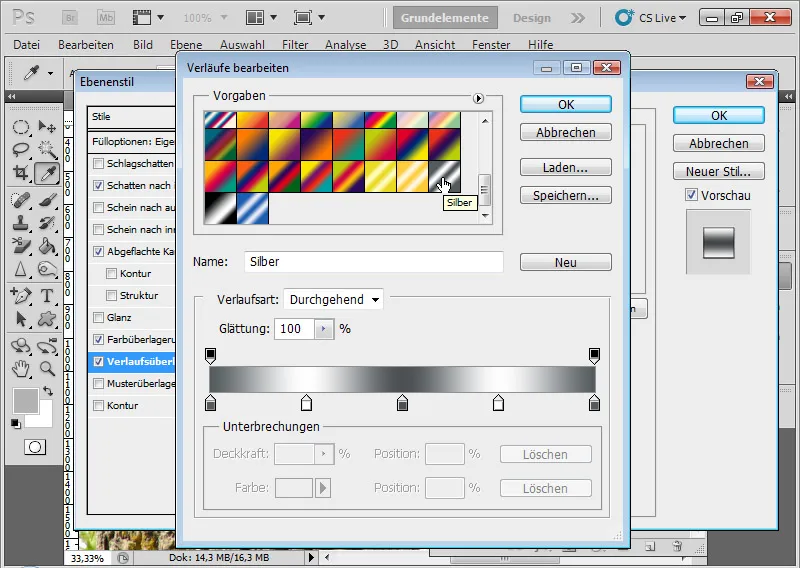Screen dimensions: 800x568
Task: Select the Custom Shape tool
Action: (x=47, y=319)
